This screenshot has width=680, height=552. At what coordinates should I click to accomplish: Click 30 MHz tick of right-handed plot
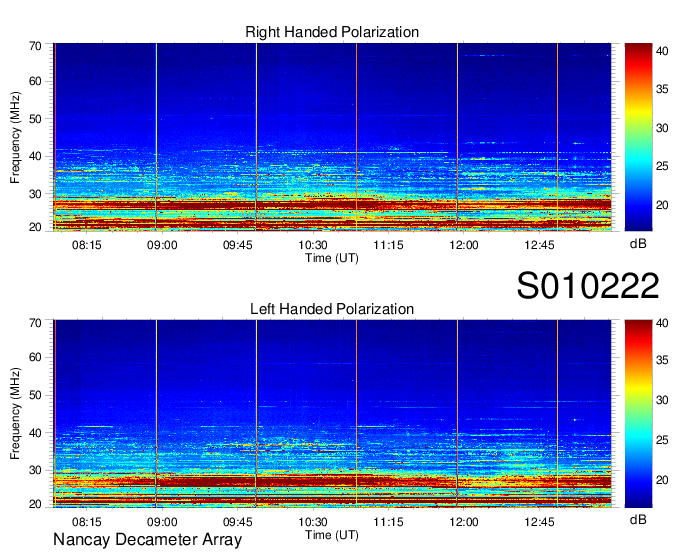(35, 194)
